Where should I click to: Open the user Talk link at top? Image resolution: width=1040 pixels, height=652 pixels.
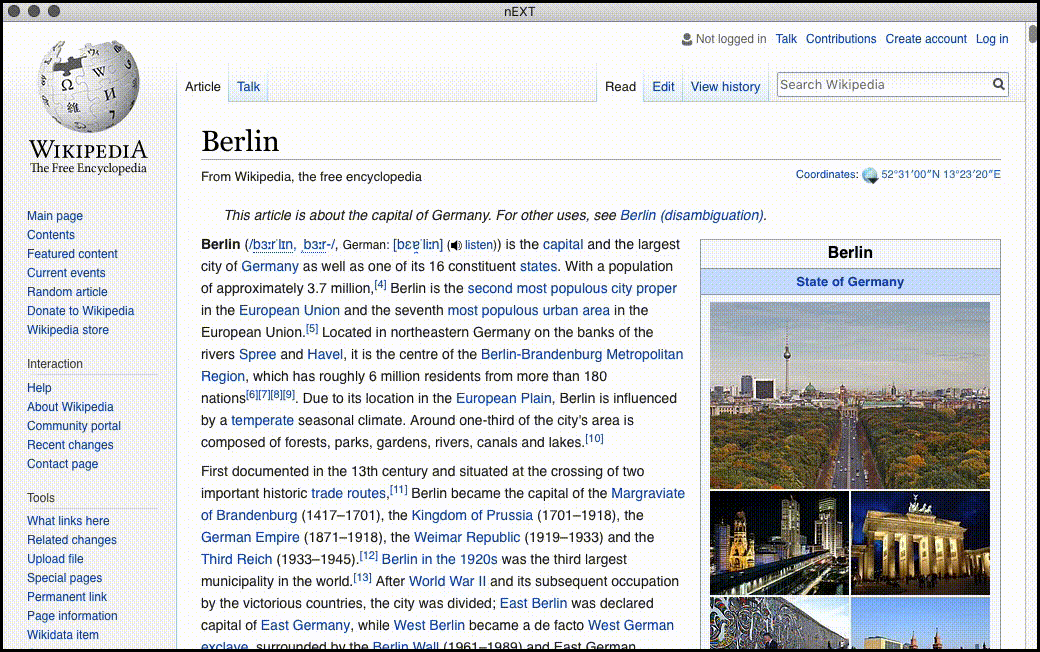(786, 39)
